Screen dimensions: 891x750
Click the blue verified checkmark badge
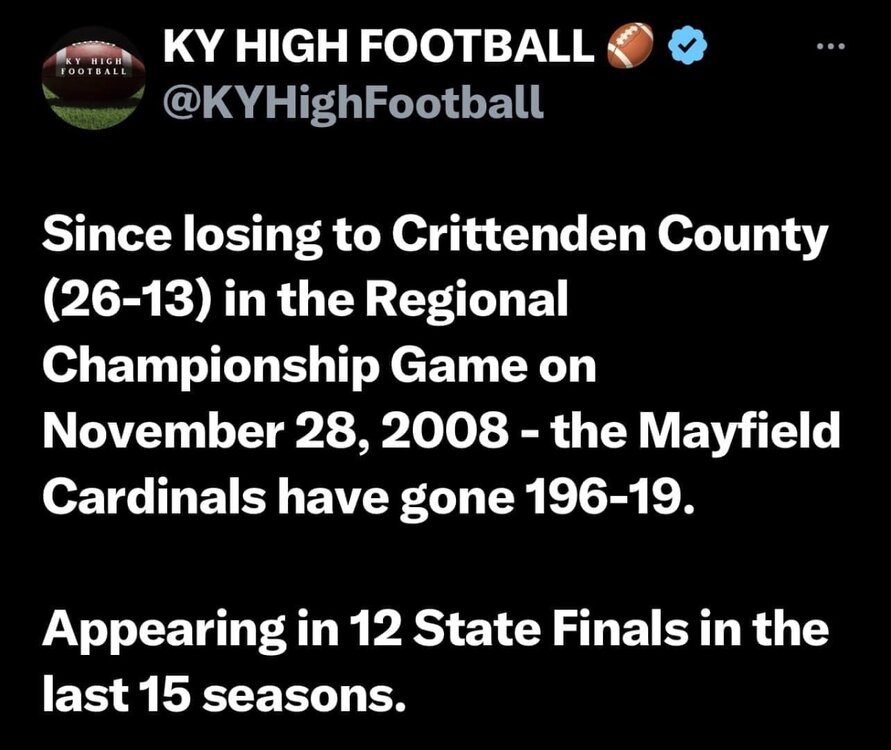(x=688, y=46)
